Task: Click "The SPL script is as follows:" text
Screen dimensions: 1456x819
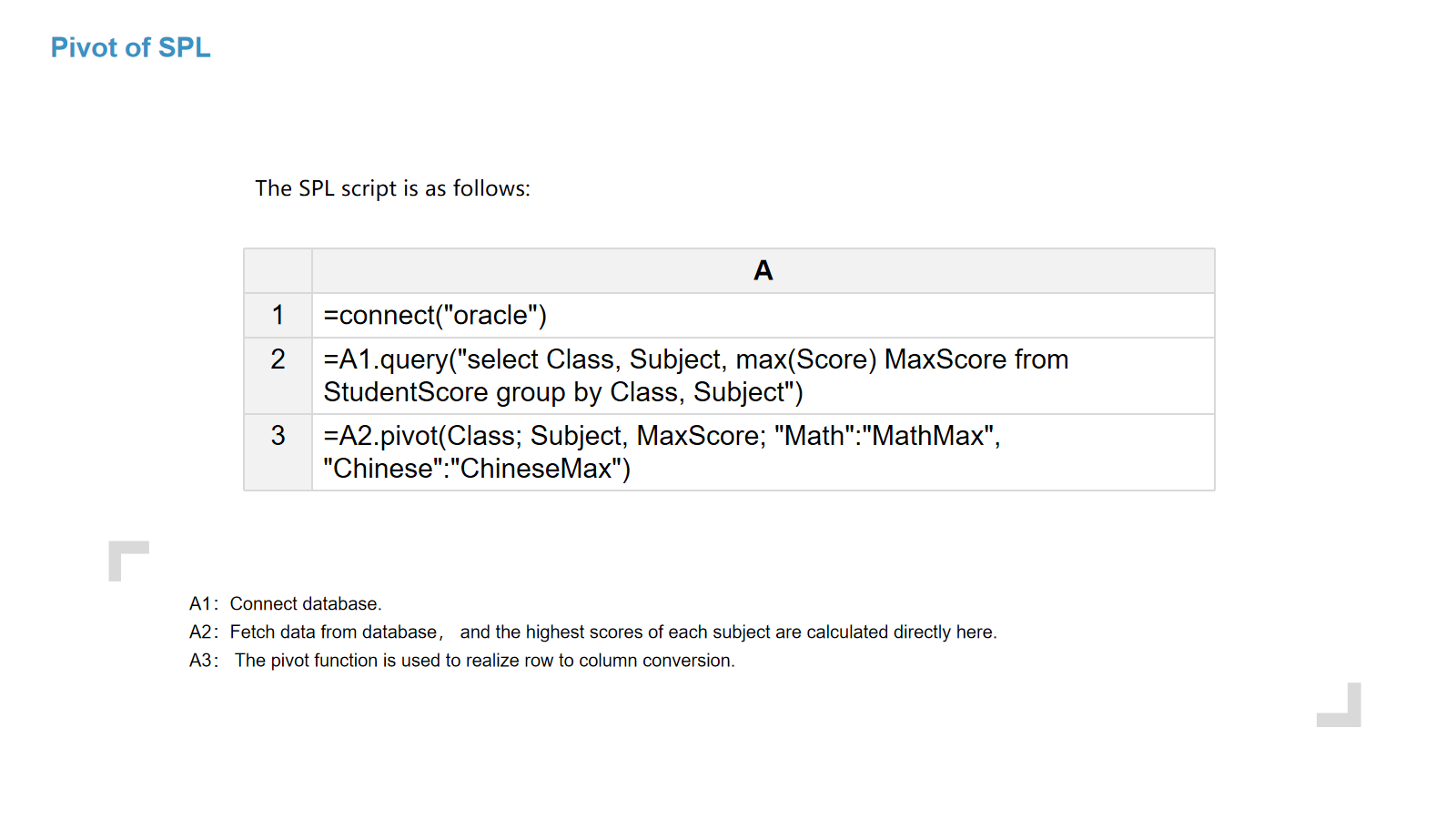Action: [392, 188]
